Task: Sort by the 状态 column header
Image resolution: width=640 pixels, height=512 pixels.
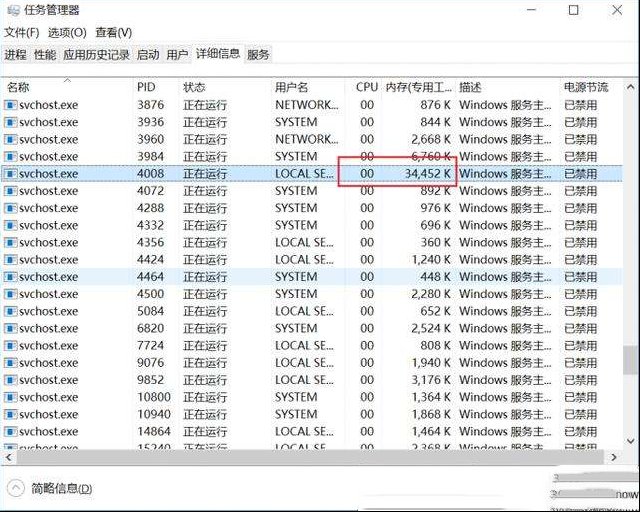Action: pos(225,87)
